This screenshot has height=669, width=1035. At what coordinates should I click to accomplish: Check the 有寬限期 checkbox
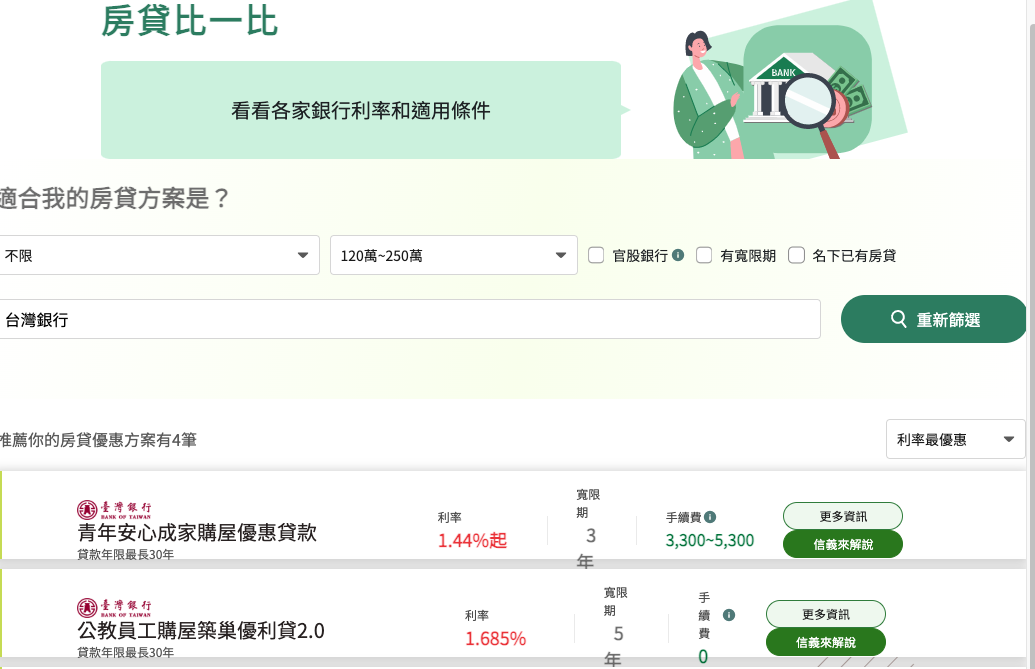[x=704, y=255]
